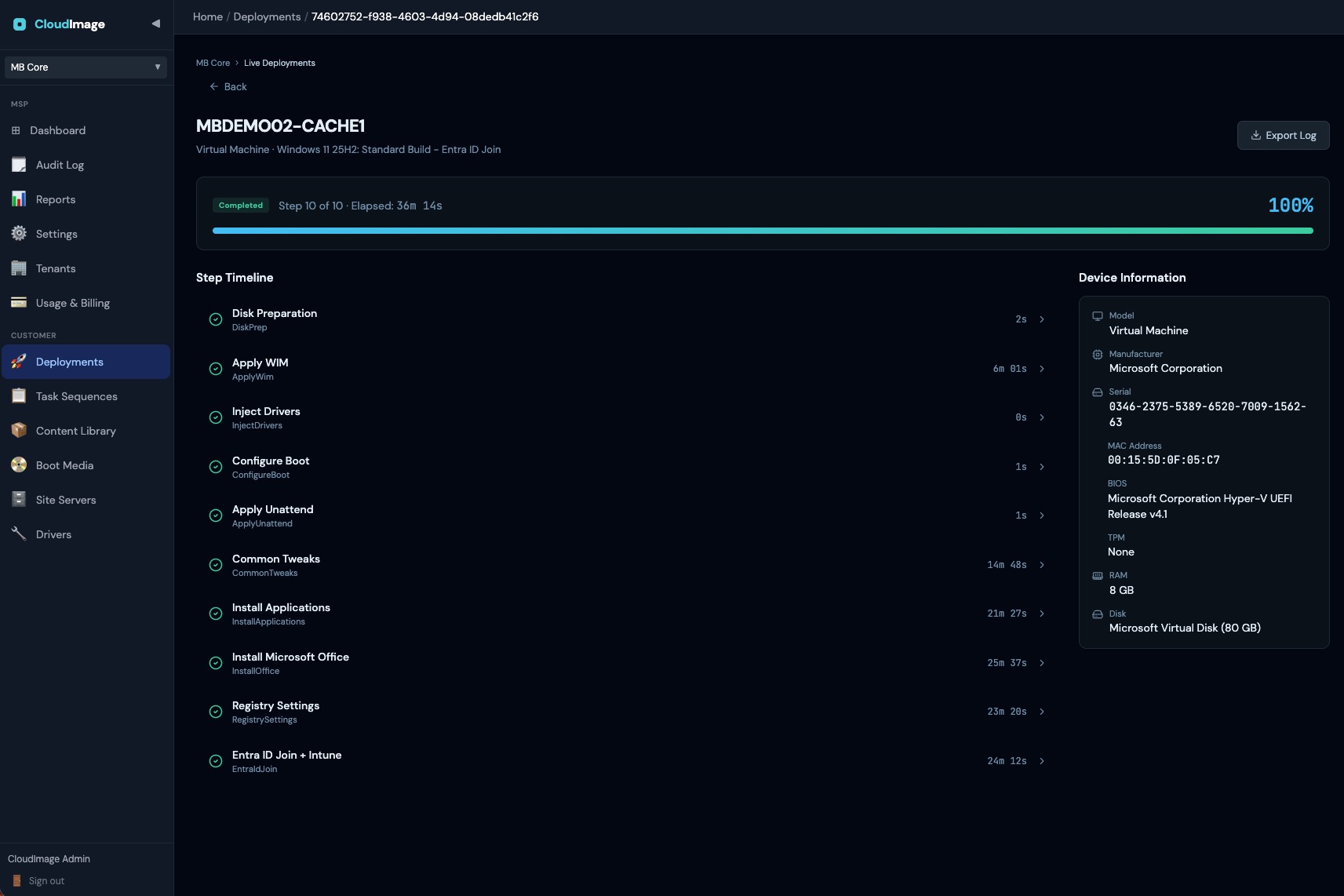This screenshot has width=1344, height=896.
Task: Click the Serial drive icon
Action: tap(1098, 392)
